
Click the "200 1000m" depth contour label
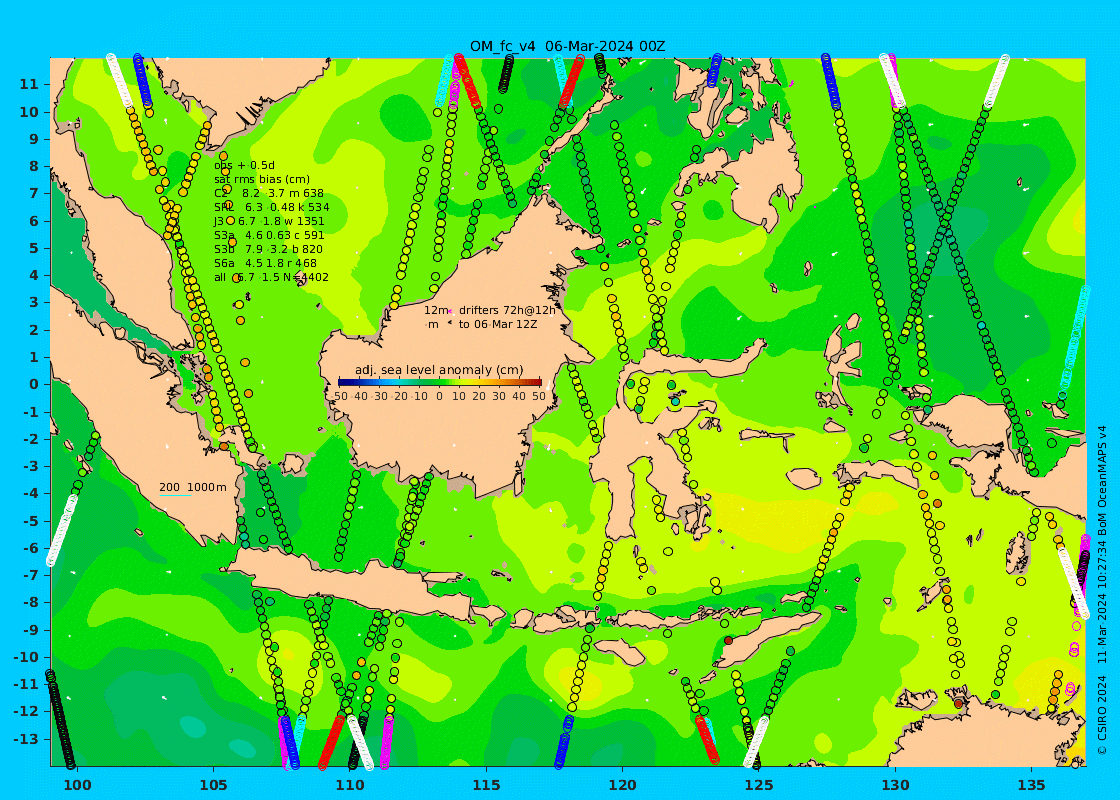[x=193, y=487]
